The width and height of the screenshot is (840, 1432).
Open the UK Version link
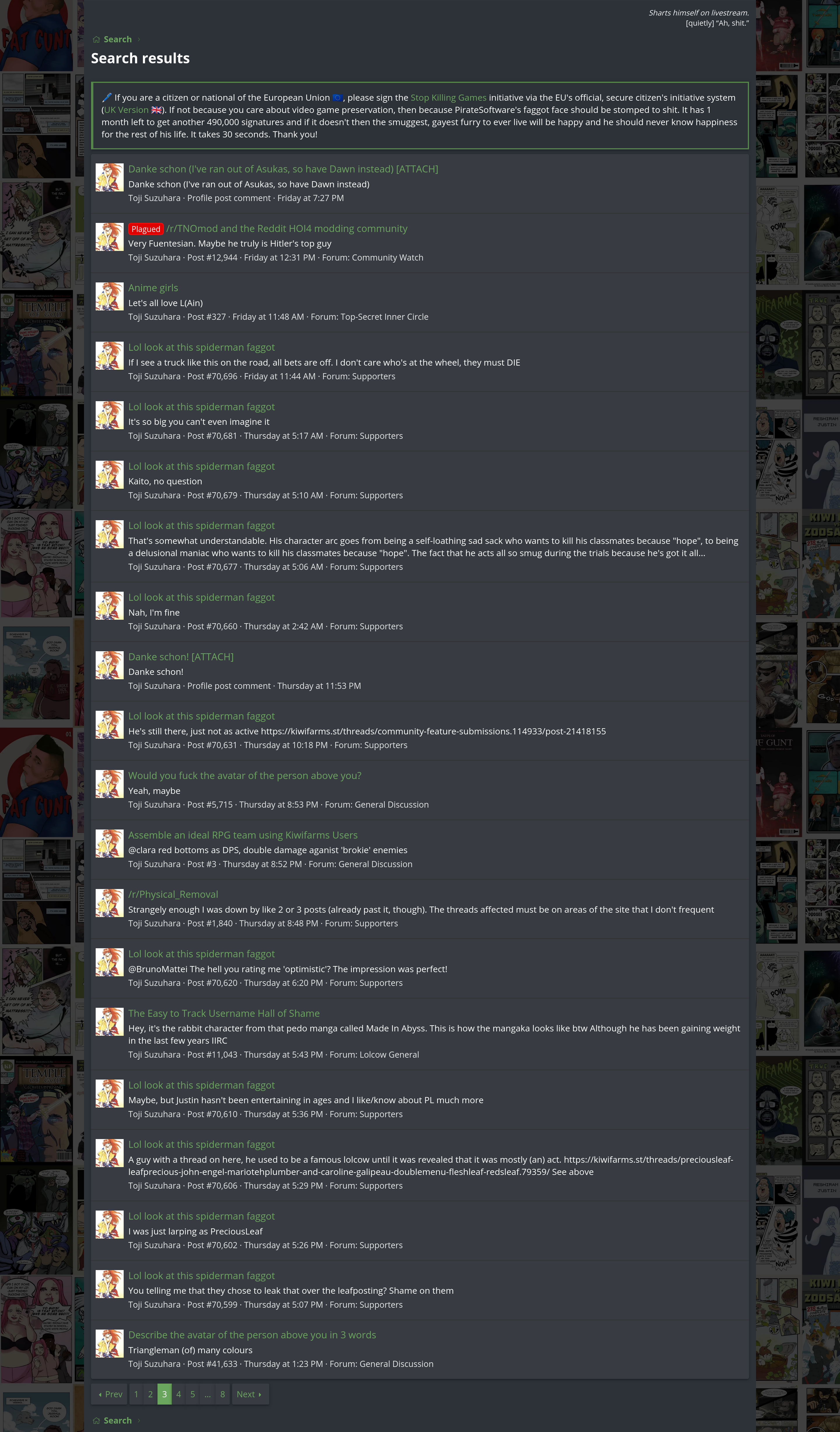(x=126, y=110)
